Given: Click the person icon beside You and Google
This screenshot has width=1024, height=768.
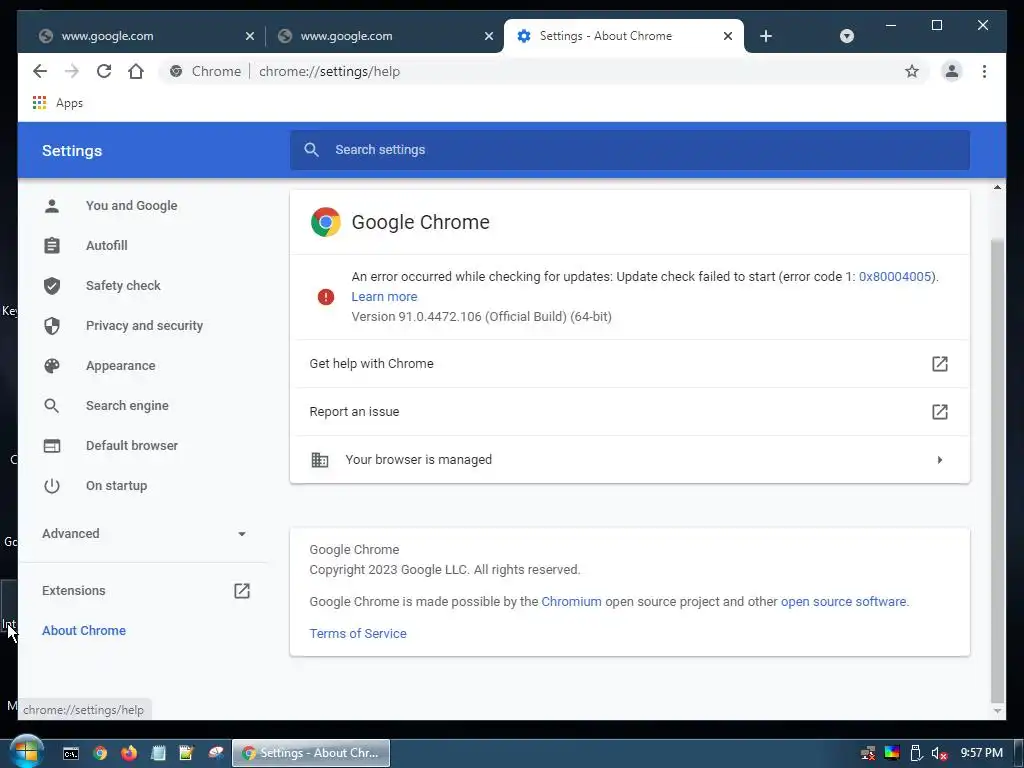Looking at the screenshot, I should 52,206.
